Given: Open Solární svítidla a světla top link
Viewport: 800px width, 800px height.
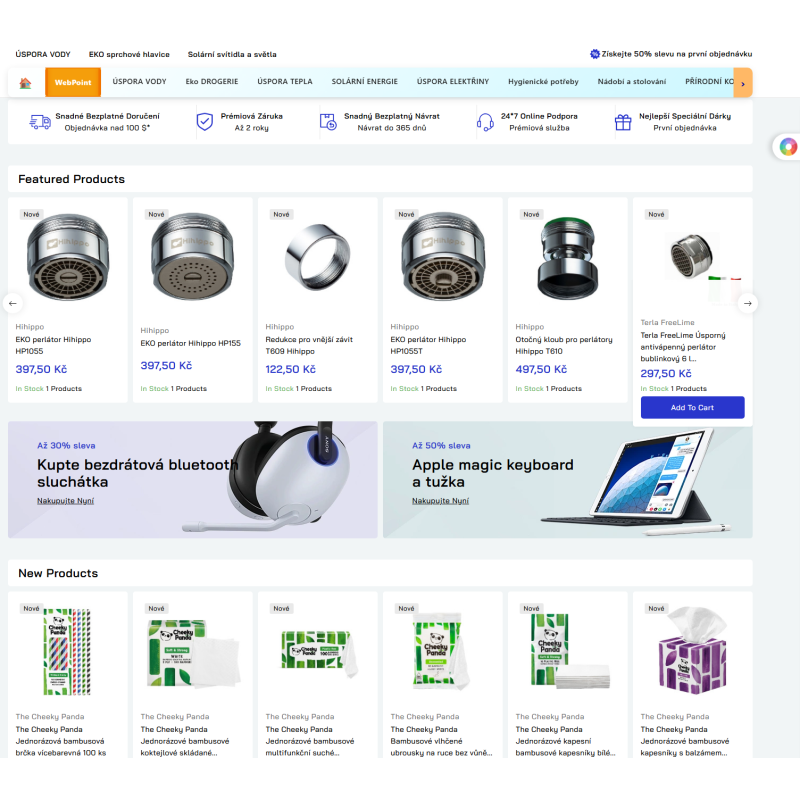Looking at the screenshot, I should [232, 54].
